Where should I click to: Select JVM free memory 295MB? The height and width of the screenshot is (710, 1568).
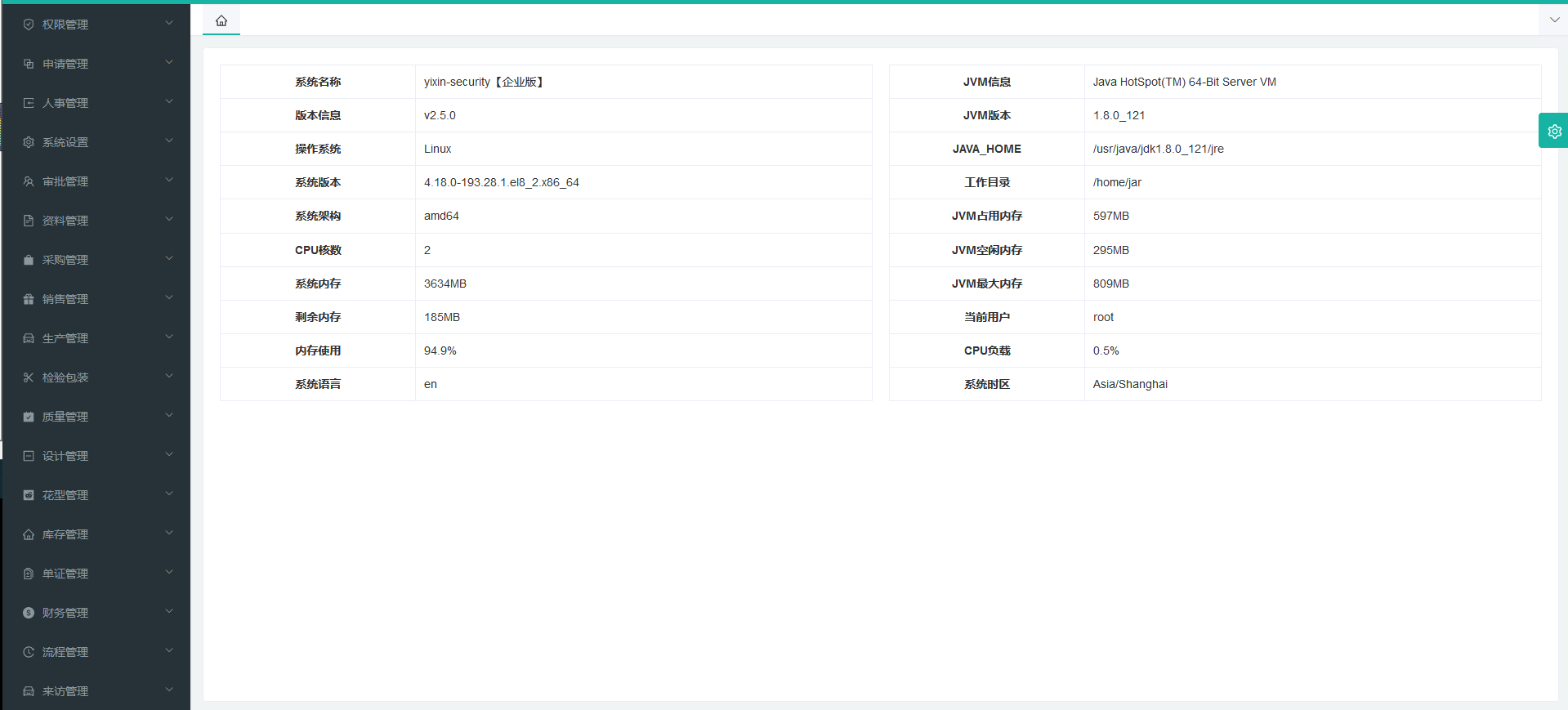1111,250
